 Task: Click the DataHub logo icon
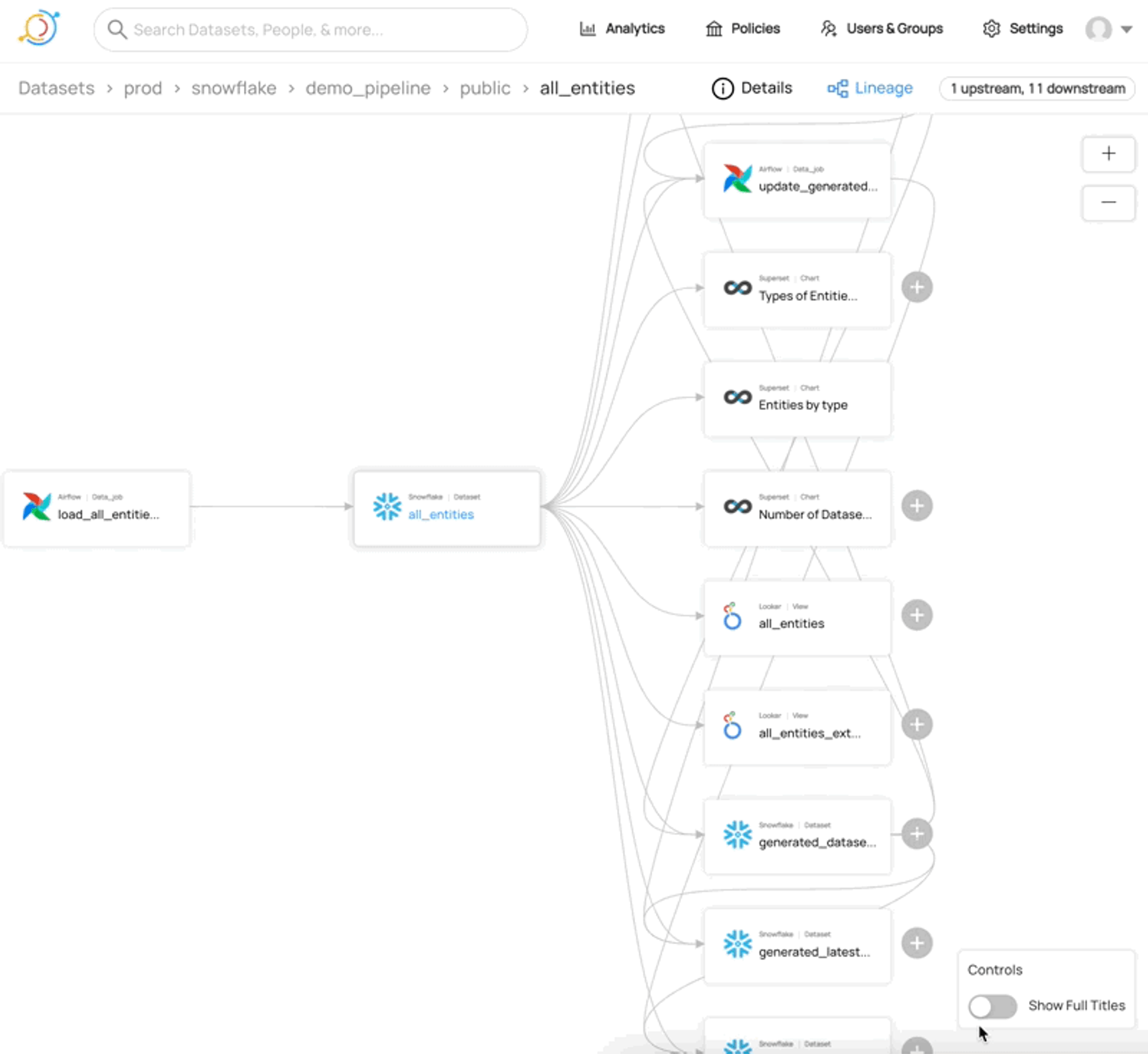[39, 28]
